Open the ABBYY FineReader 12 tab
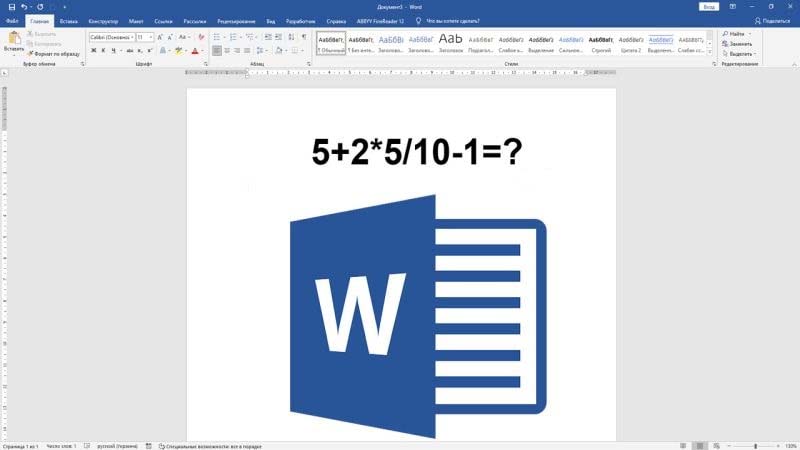 (380, 21)
